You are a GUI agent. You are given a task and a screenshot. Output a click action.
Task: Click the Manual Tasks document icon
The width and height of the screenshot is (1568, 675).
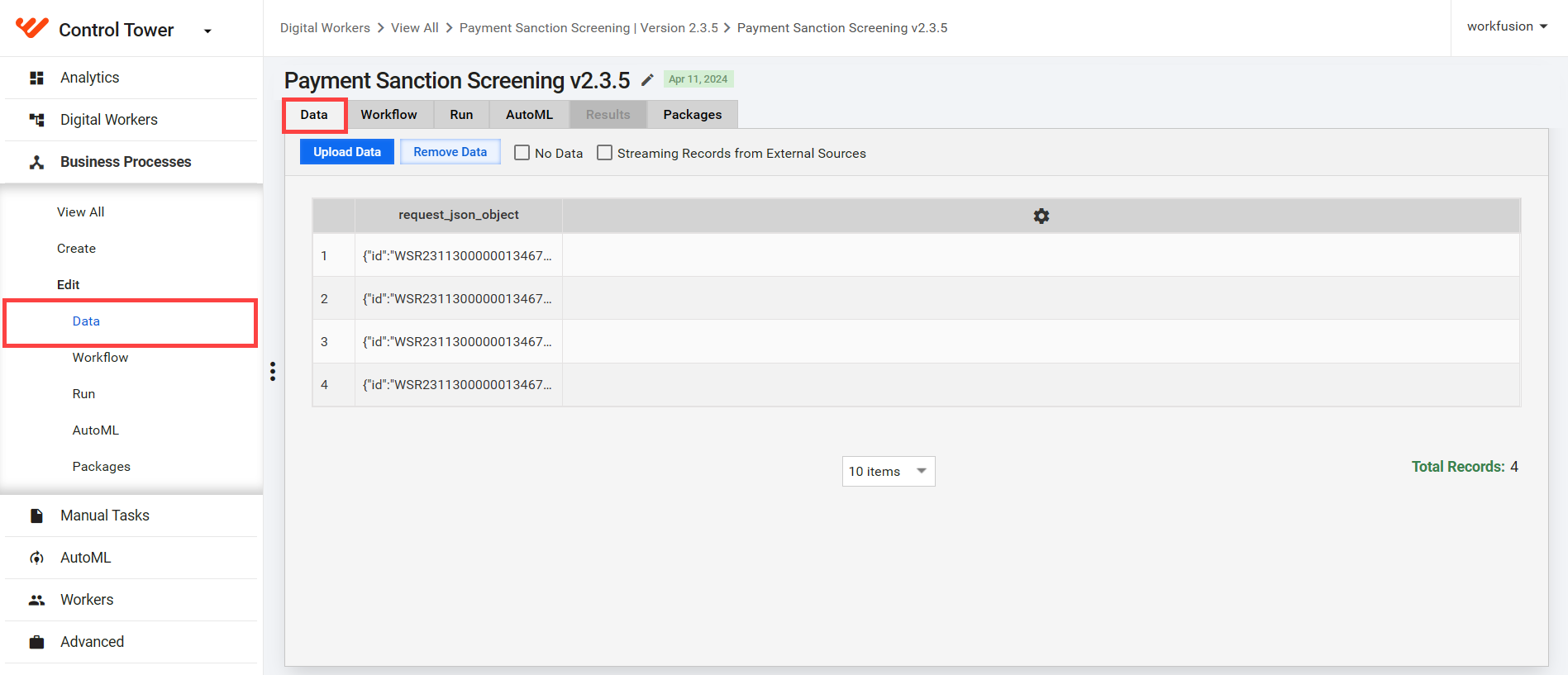click(x=36, y=516)
